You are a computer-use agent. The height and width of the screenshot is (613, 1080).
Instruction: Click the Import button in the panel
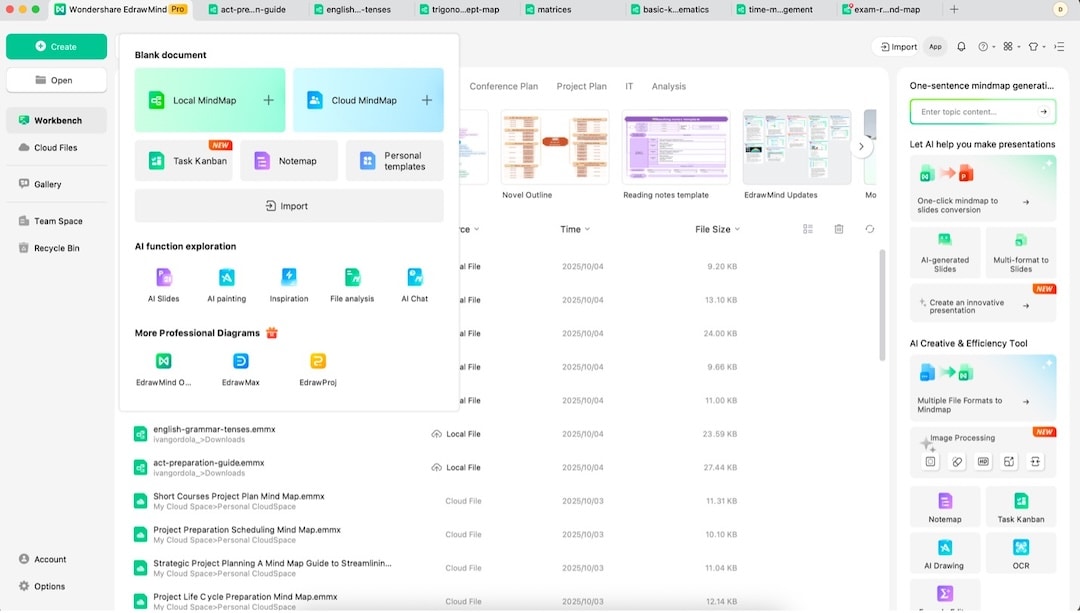click(288, 205)
